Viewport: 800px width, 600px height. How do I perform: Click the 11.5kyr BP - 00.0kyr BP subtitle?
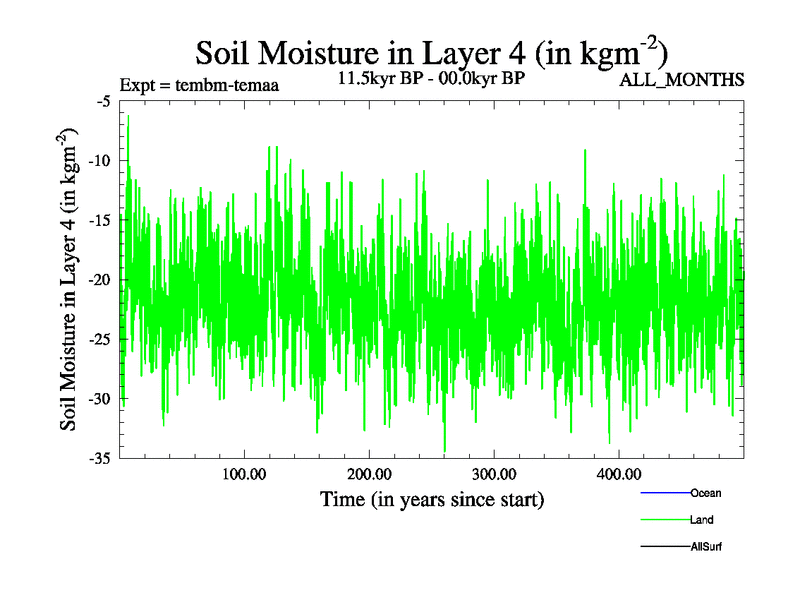[432, 78]
